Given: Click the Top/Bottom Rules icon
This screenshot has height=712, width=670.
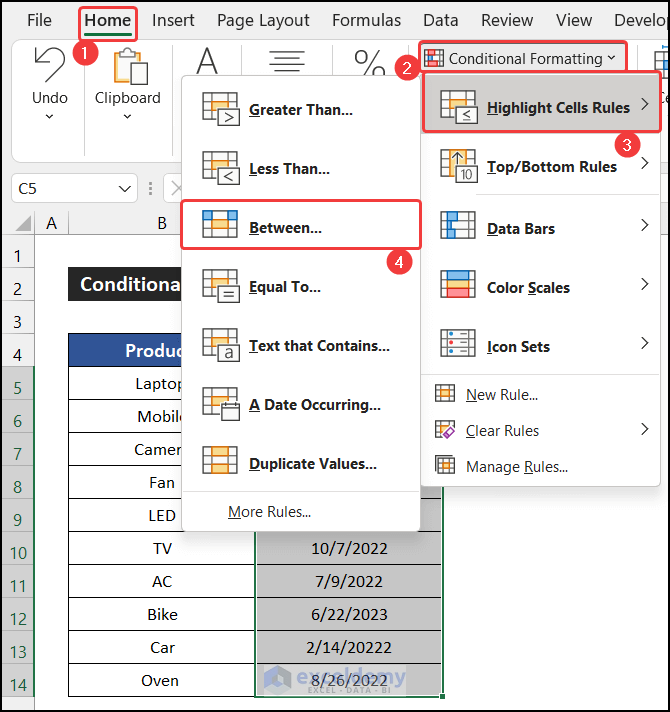Looking at the screenshot, I should click(458, 166).
